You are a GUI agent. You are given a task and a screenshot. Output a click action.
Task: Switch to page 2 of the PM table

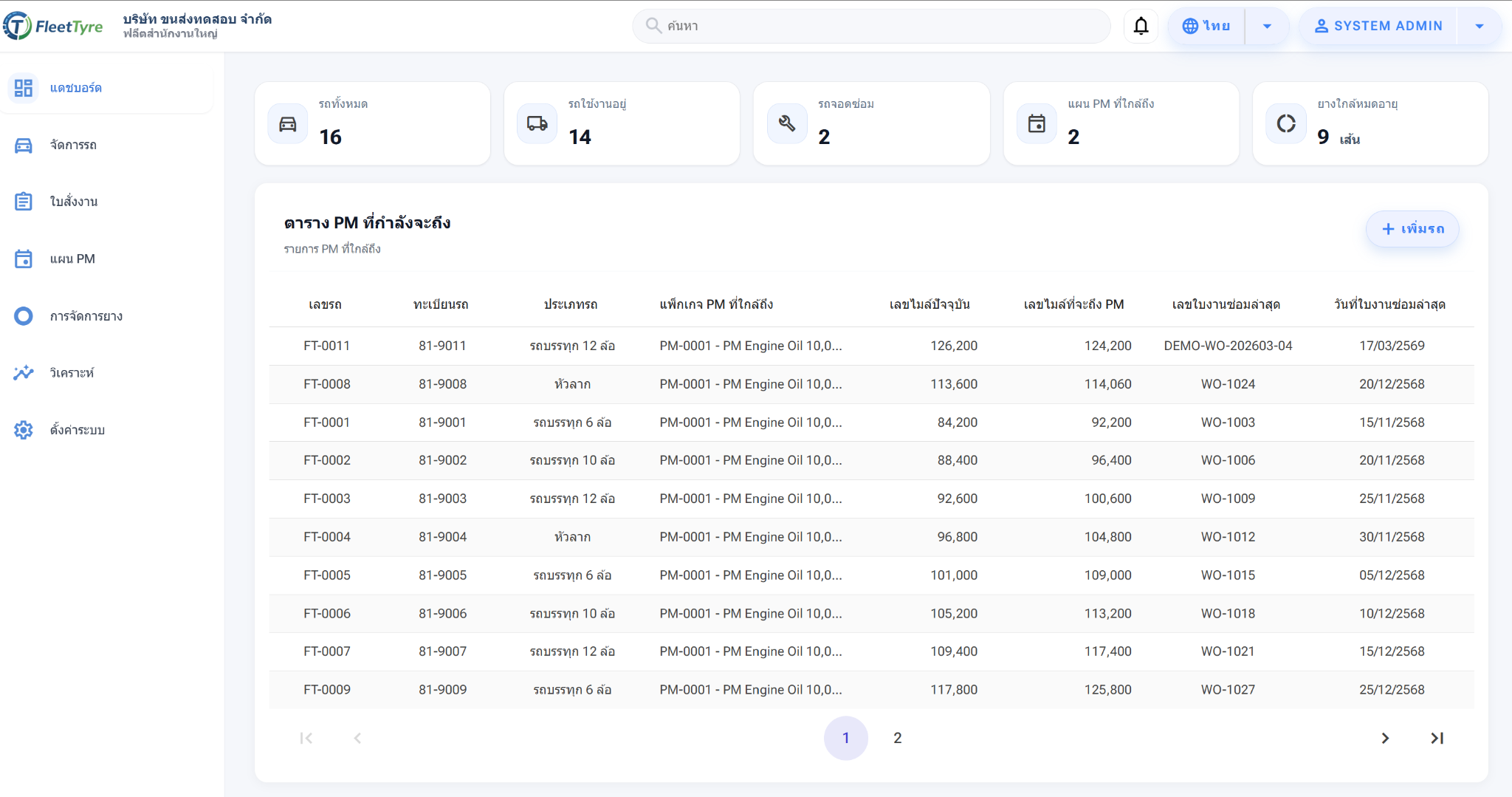897,737
